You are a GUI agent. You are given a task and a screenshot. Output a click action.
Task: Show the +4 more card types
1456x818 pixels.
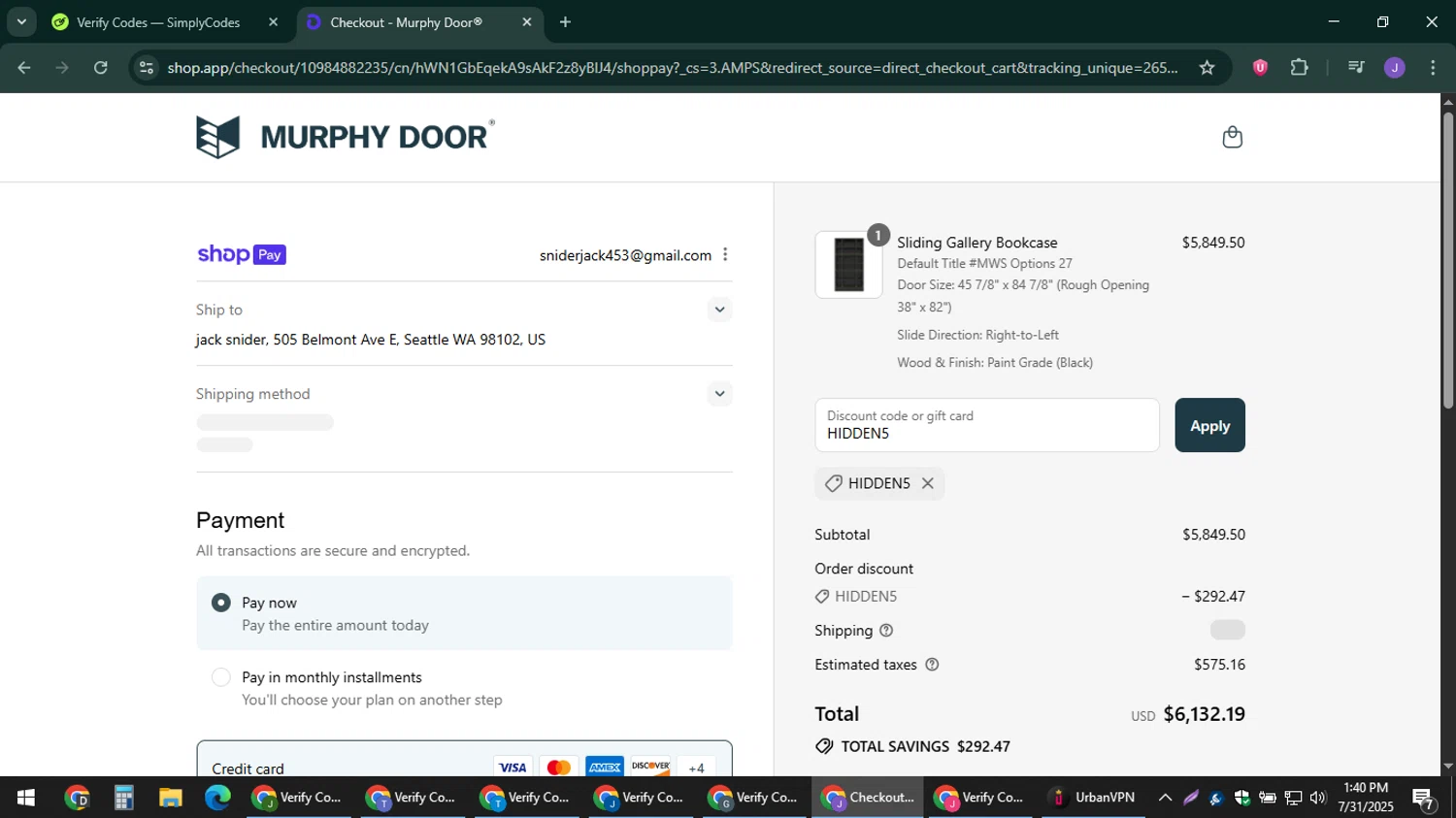coord(696,768)
